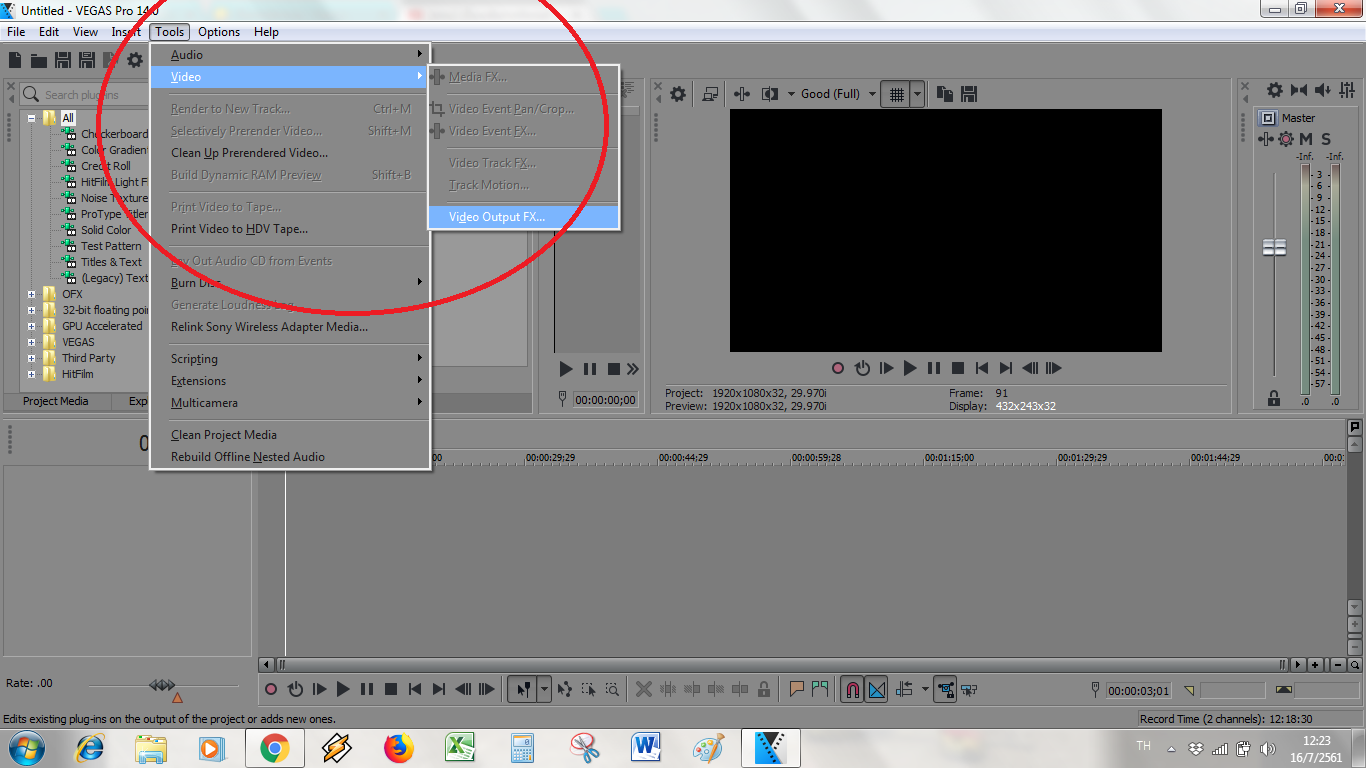This screenshot has height=768, width=1366.
Task: Toggle preview Overlays grid button
Action: (x=897, y=94)
